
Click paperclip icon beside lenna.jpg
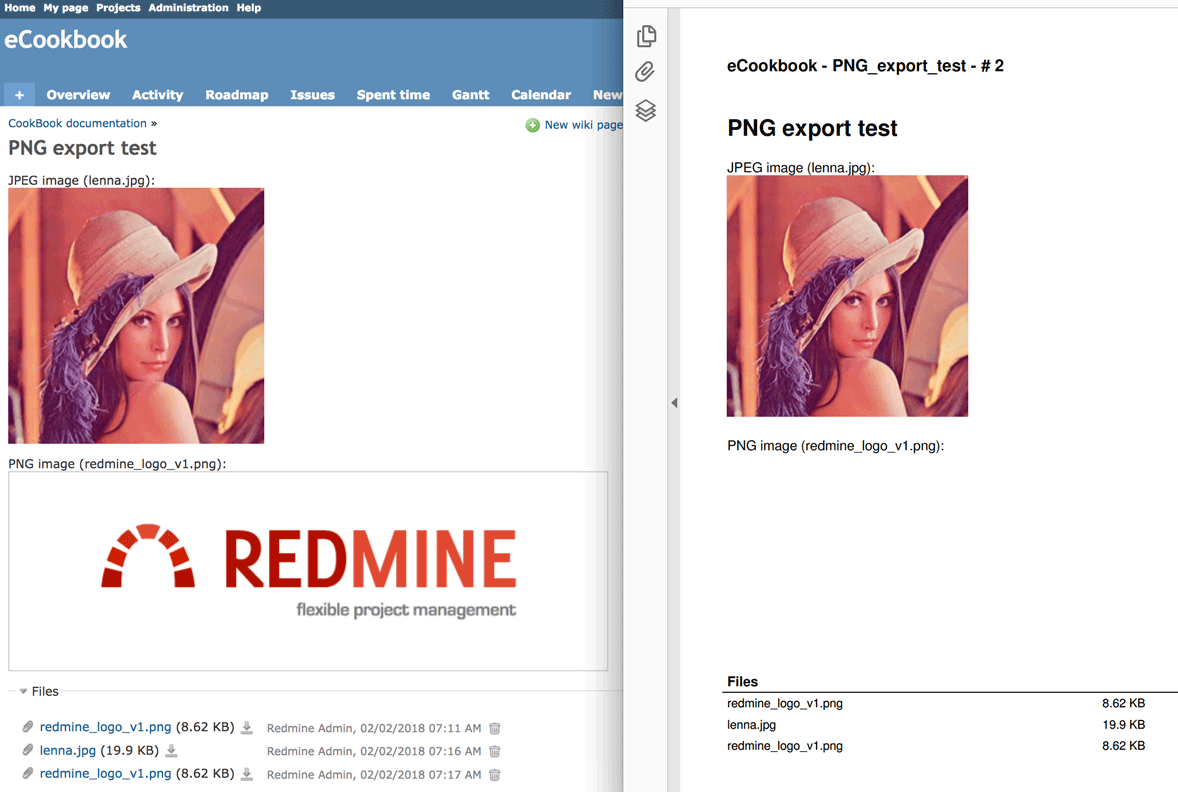pos(28,750)
